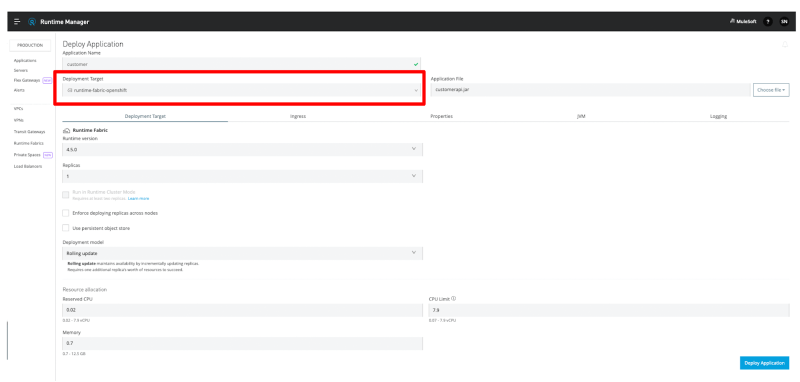Click the Deploy Application page heading

93,44
